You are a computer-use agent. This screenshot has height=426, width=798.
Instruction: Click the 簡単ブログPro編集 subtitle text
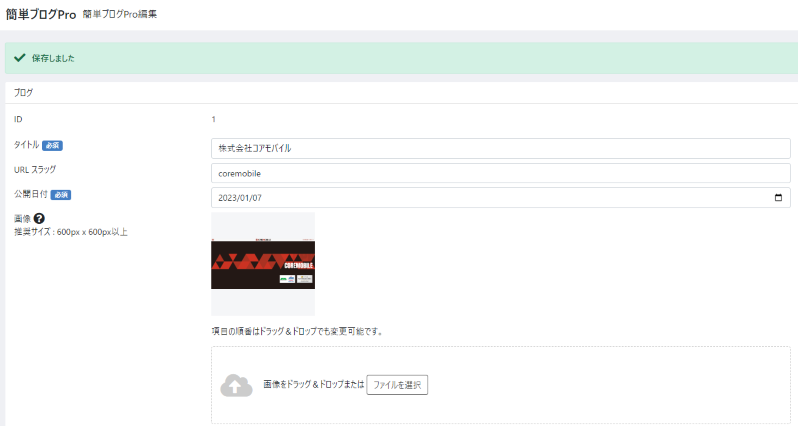click(120, 14)
